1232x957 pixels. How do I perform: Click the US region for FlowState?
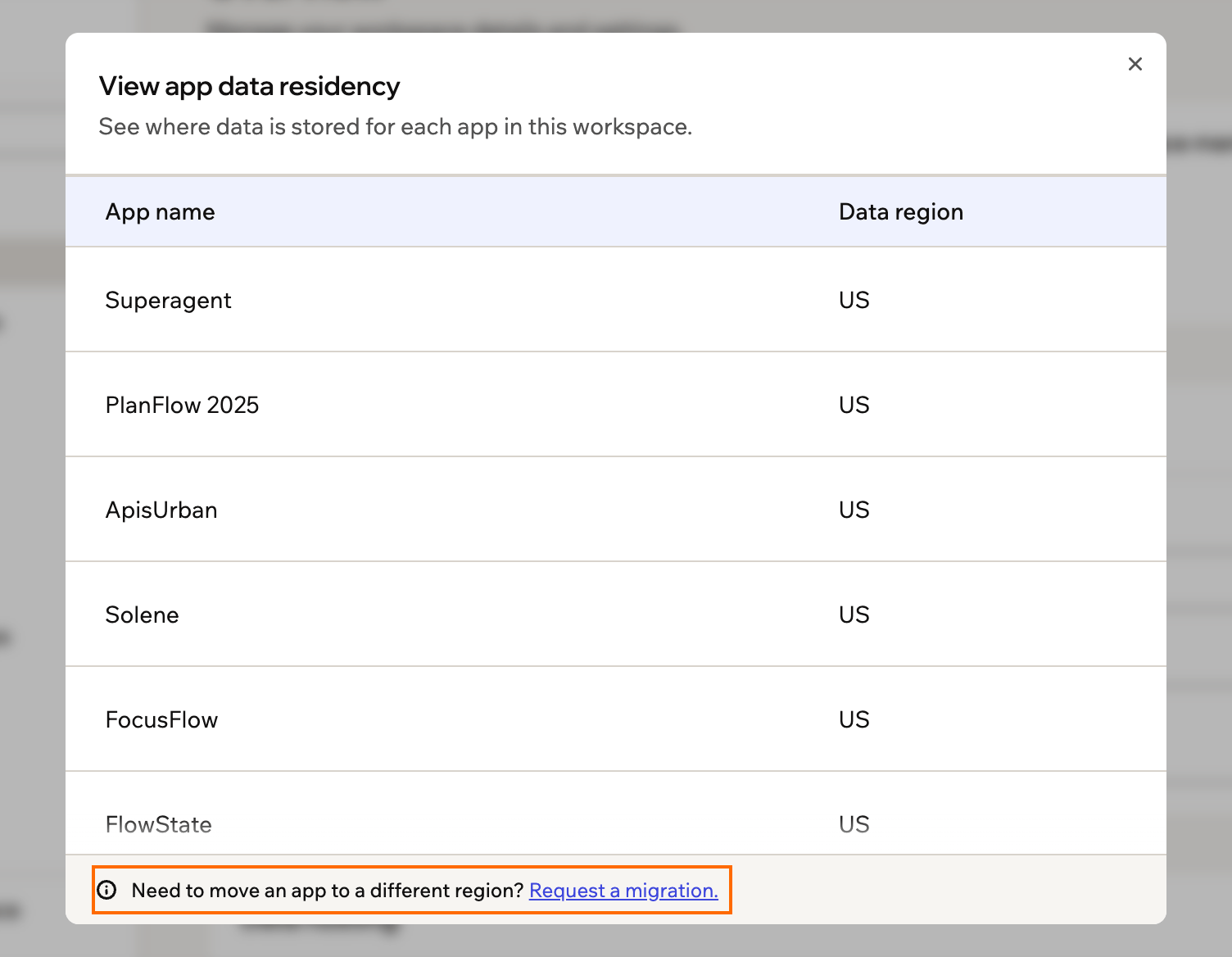click(854, 824)
